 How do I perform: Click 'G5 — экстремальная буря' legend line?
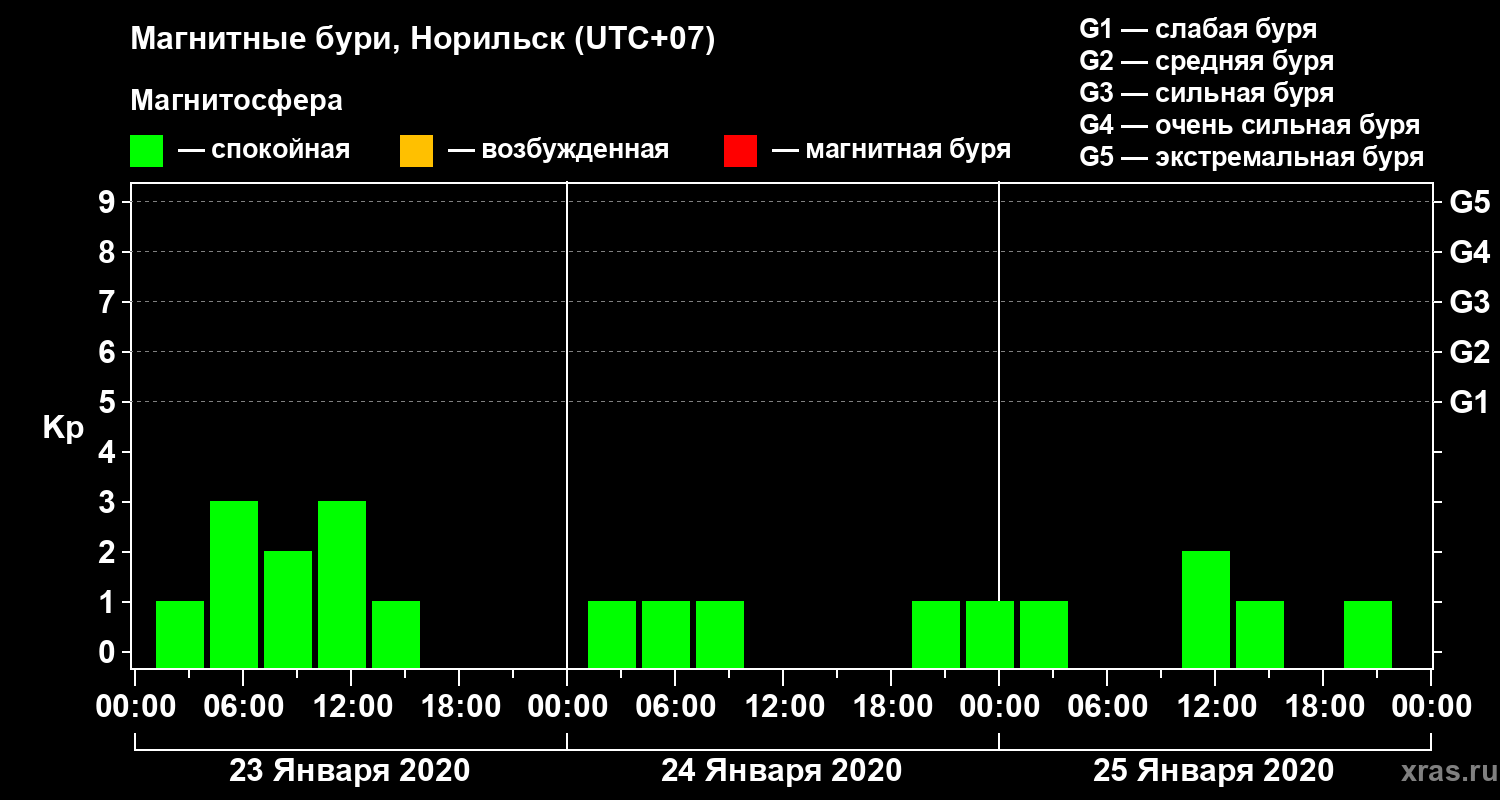pos(1251,157)
